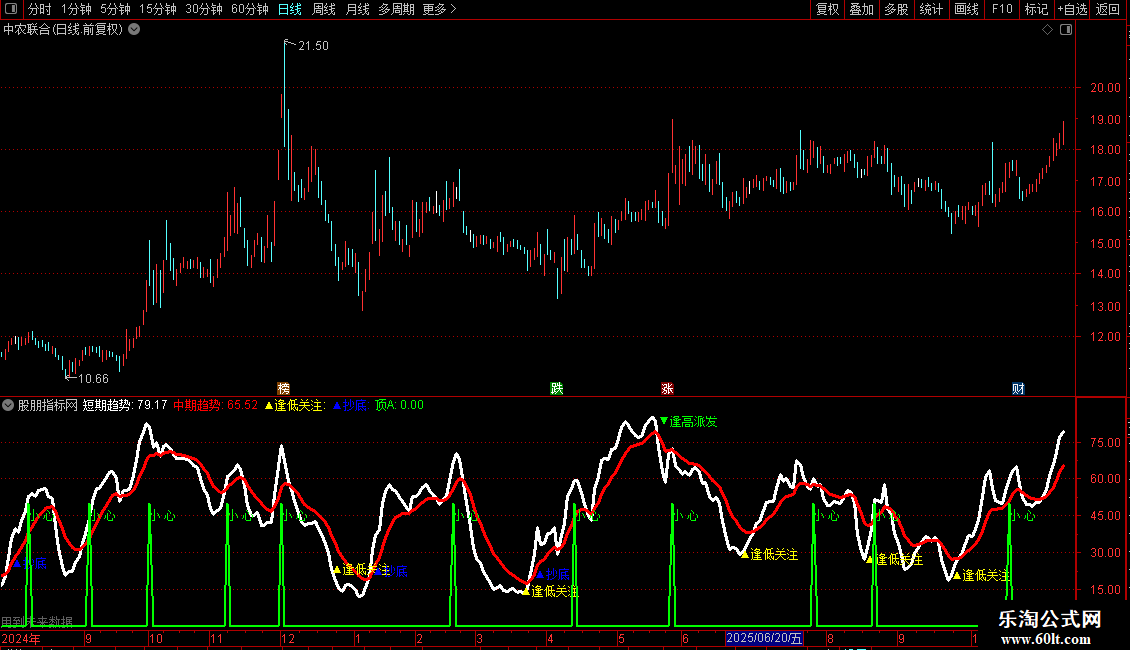This screenshot has width=1130, height=650.
Task: Click the green 跌 marker below the chart
Action: pyautogui.click(x=556, y=388)
